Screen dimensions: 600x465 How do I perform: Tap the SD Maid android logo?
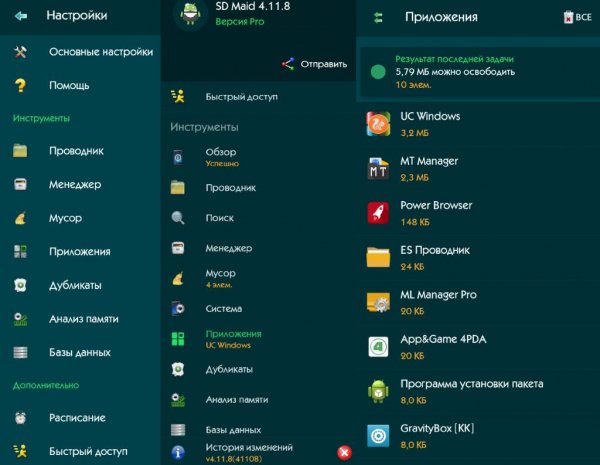pyautogui.click(x=190, y=13)
